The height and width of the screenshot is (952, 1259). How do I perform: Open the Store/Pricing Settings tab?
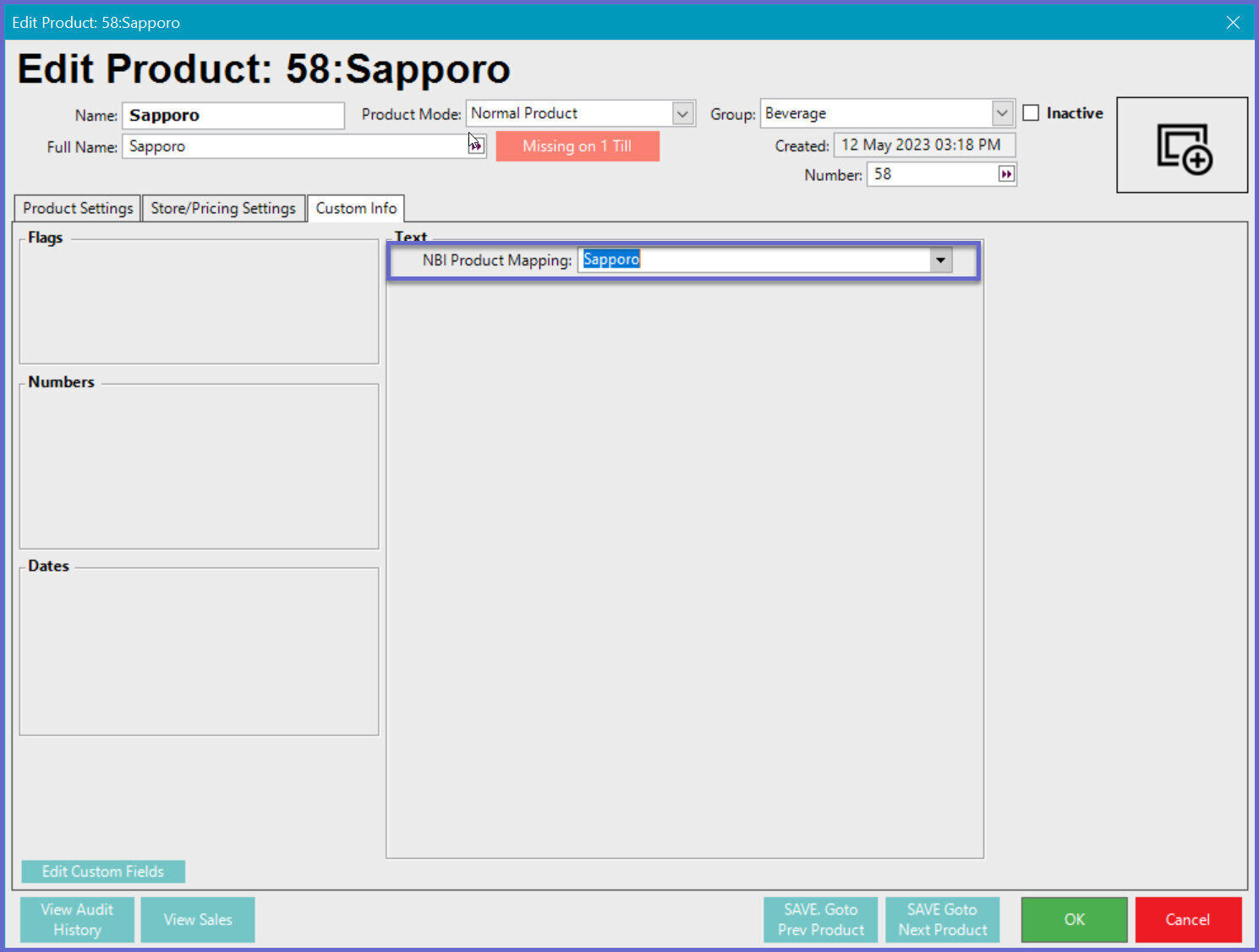pos(223,208)
